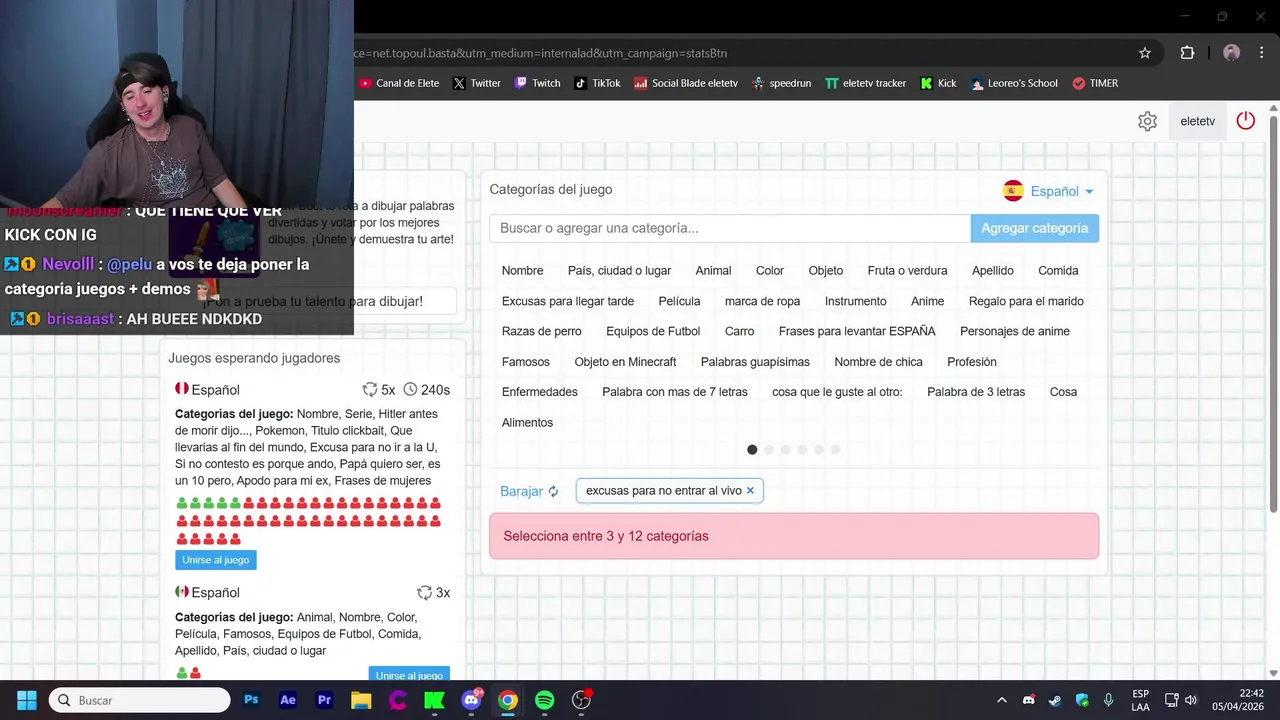Open volume control in tray

(x=1190, y=700)
